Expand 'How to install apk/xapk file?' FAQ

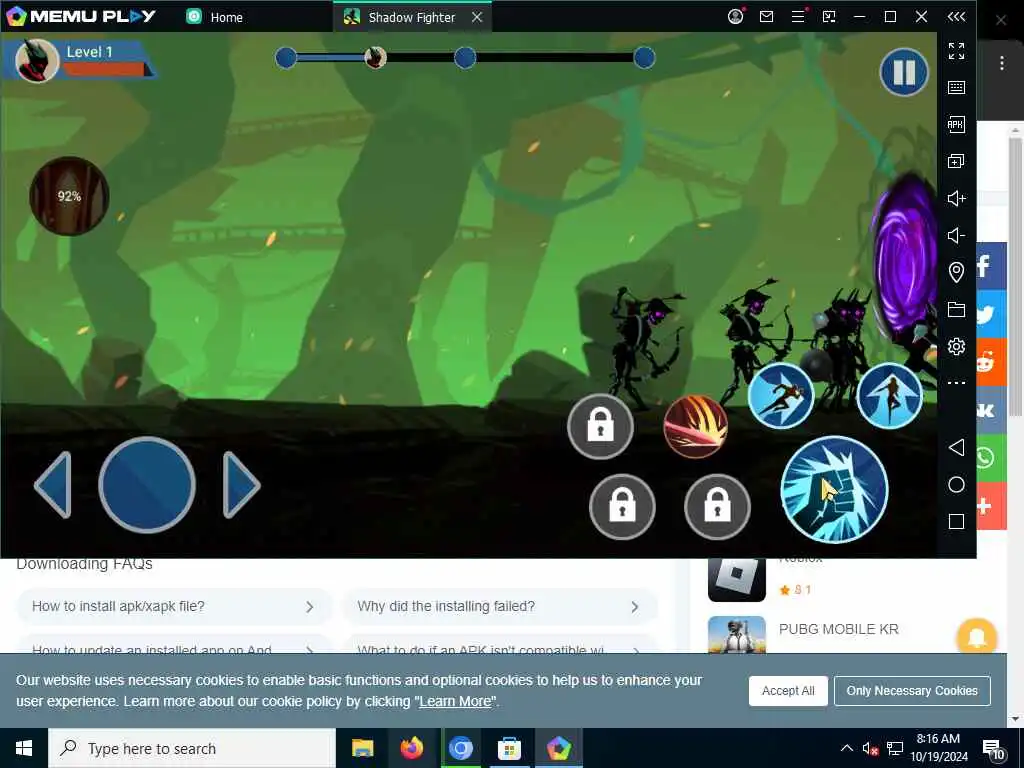(x=174, y=607)
